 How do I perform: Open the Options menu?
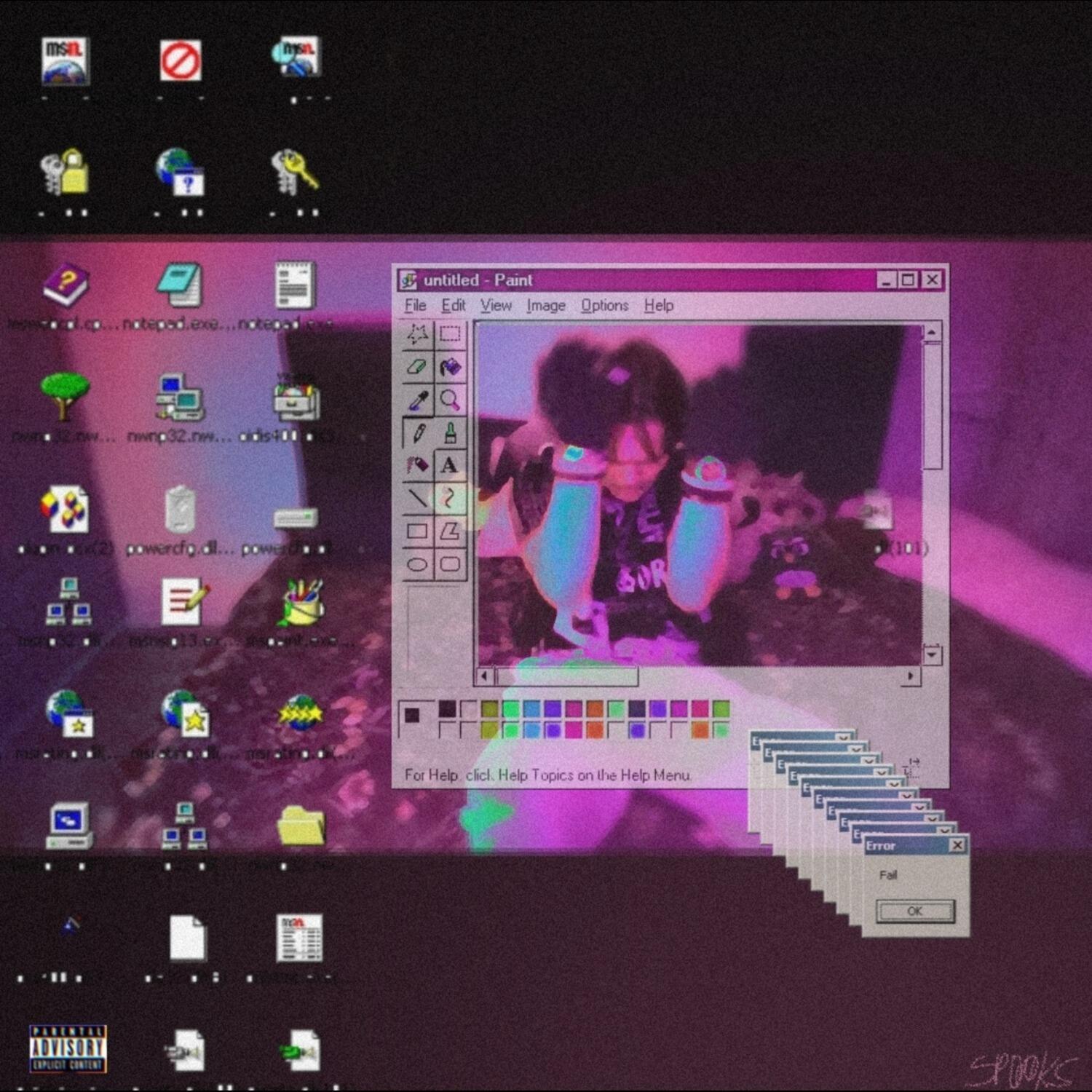(x=604, y=306)
